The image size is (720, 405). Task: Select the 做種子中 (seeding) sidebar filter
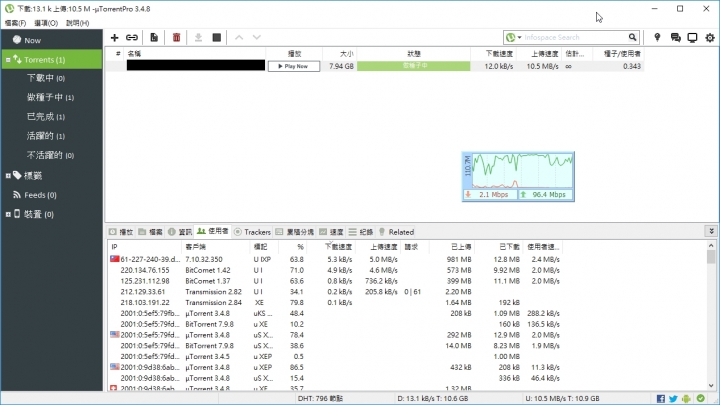(x=45, y=97)
